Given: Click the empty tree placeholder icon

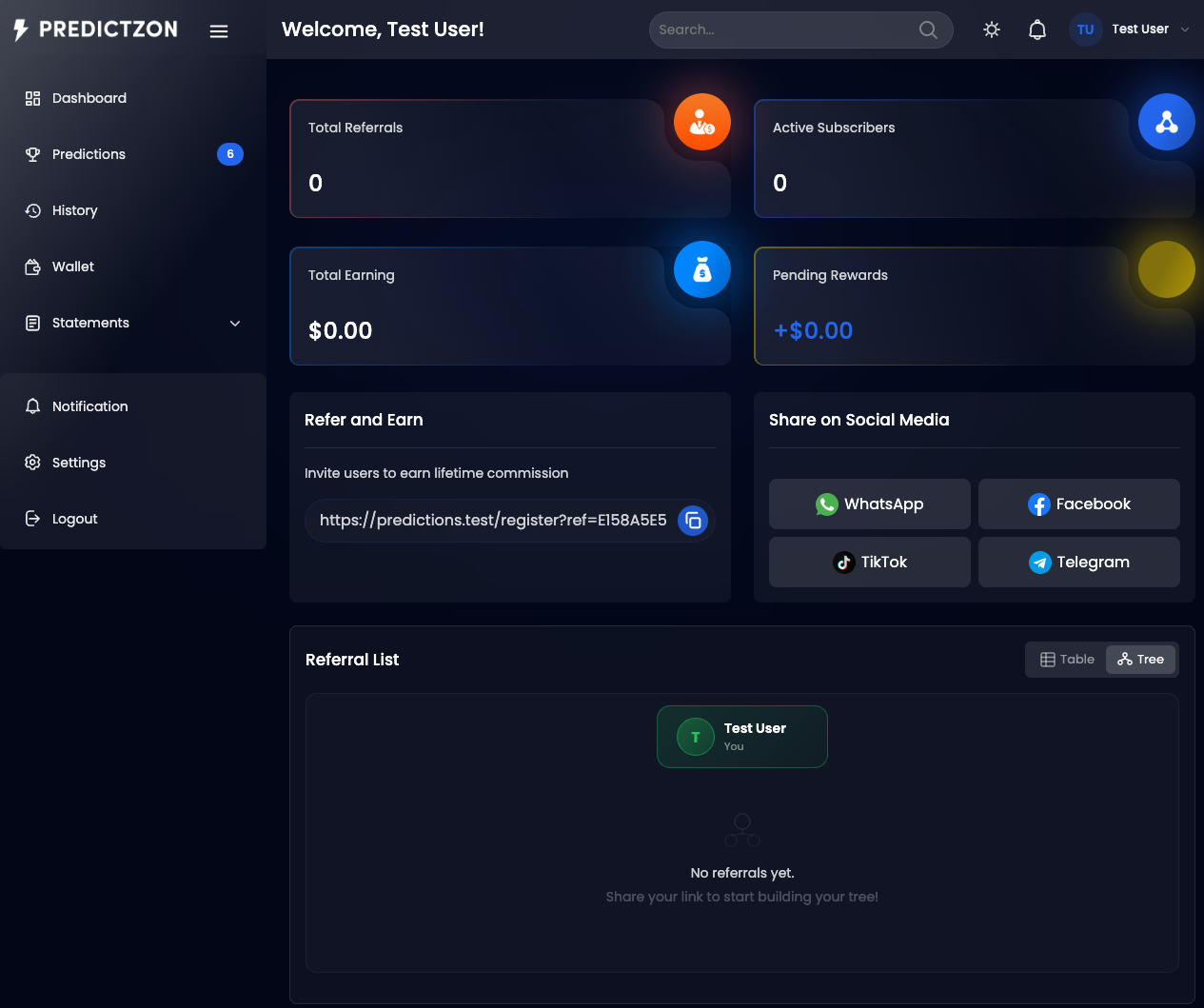Looking at the screenshot, I should coord(742,830).
